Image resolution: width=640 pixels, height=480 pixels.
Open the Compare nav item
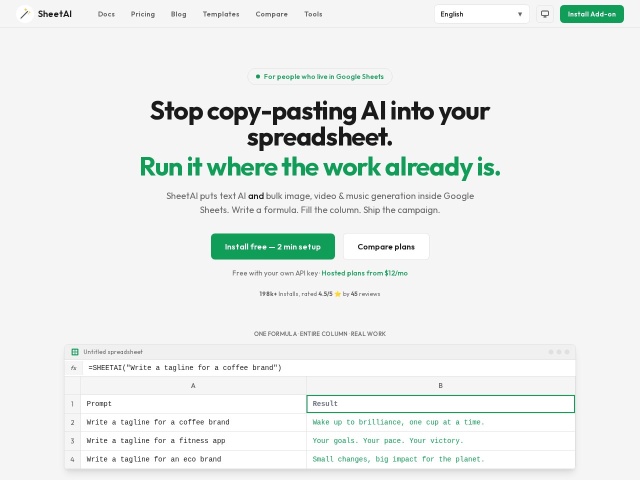271,14
